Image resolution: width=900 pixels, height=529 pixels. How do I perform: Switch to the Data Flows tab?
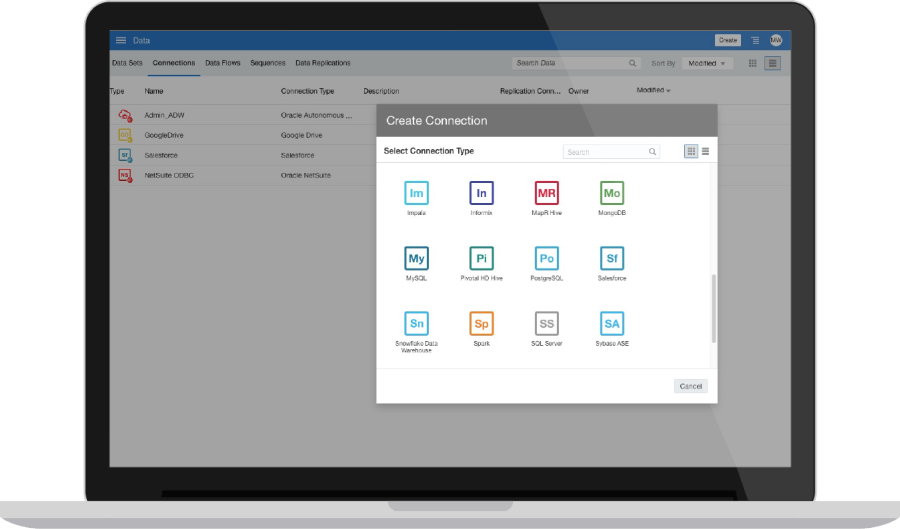pos(223,63)
